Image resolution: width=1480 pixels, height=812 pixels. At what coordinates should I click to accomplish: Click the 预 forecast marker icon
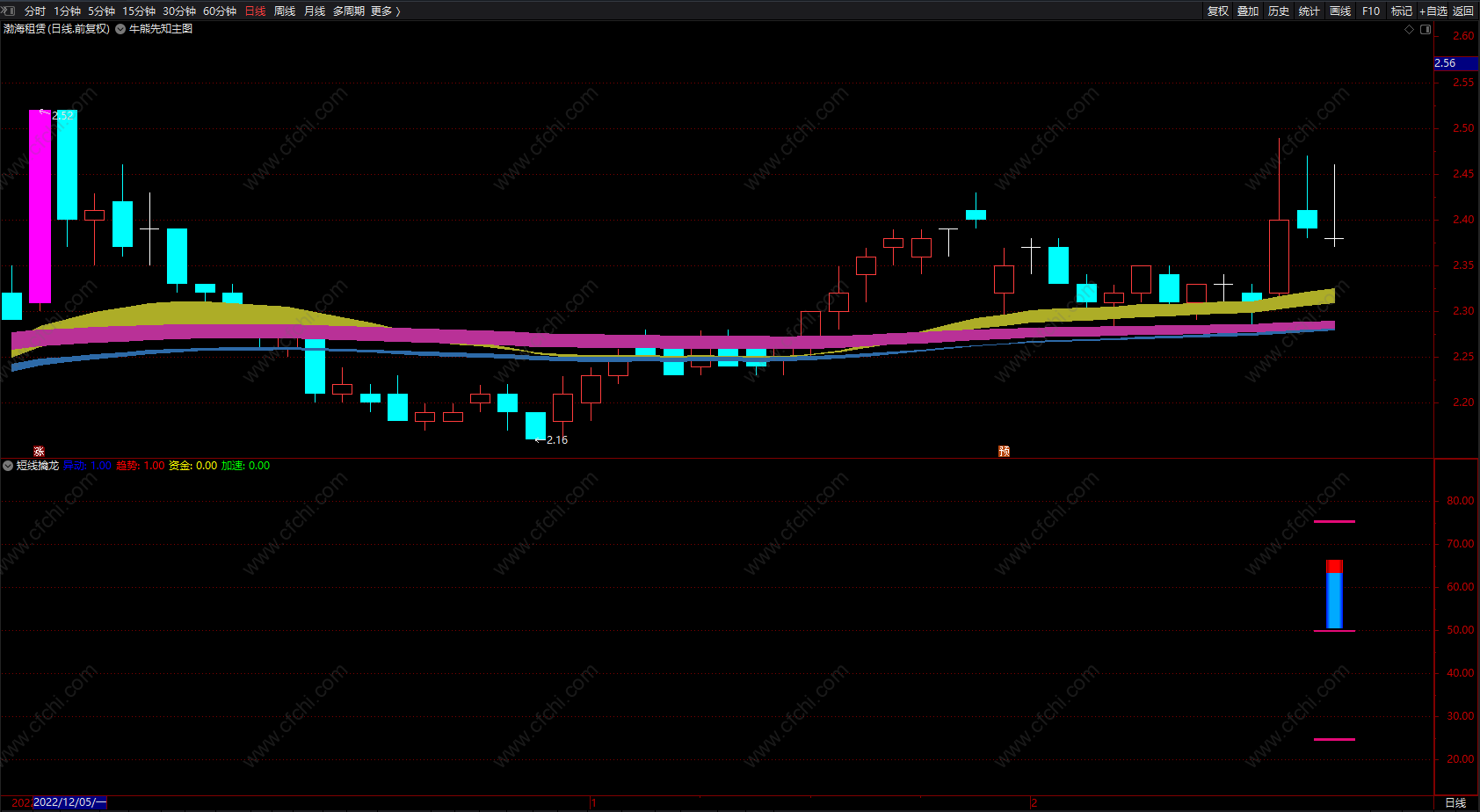(1004, 451)
